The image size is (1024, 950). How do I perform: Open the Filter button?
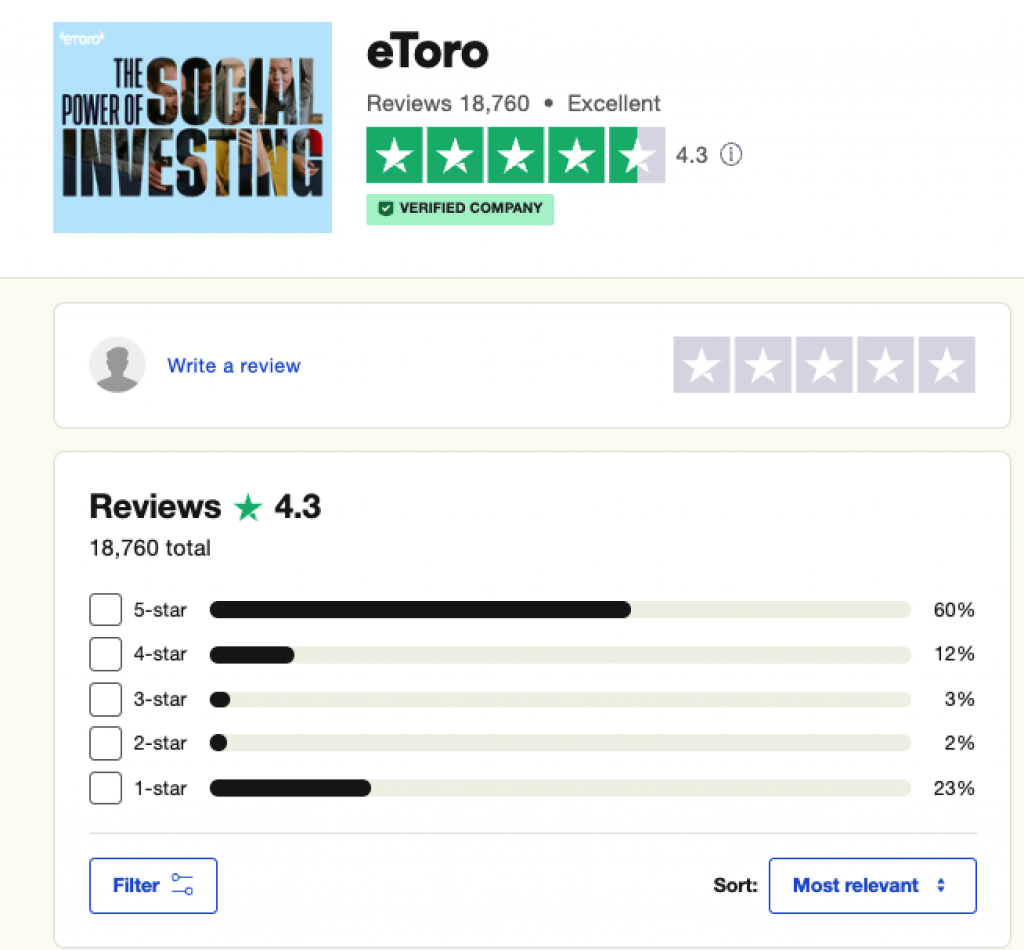(153, 885)
